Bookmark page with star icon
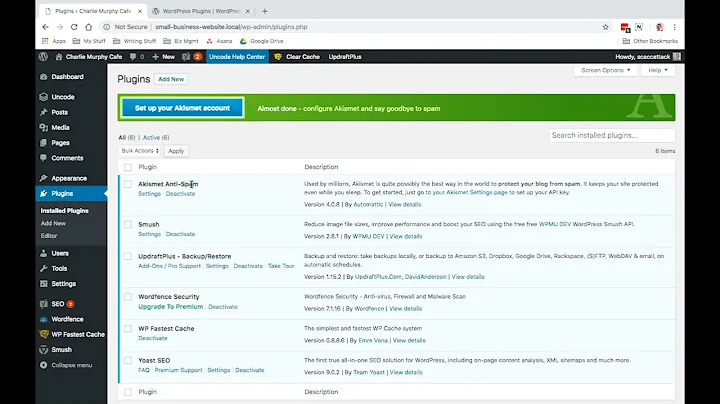 (606, 27)
